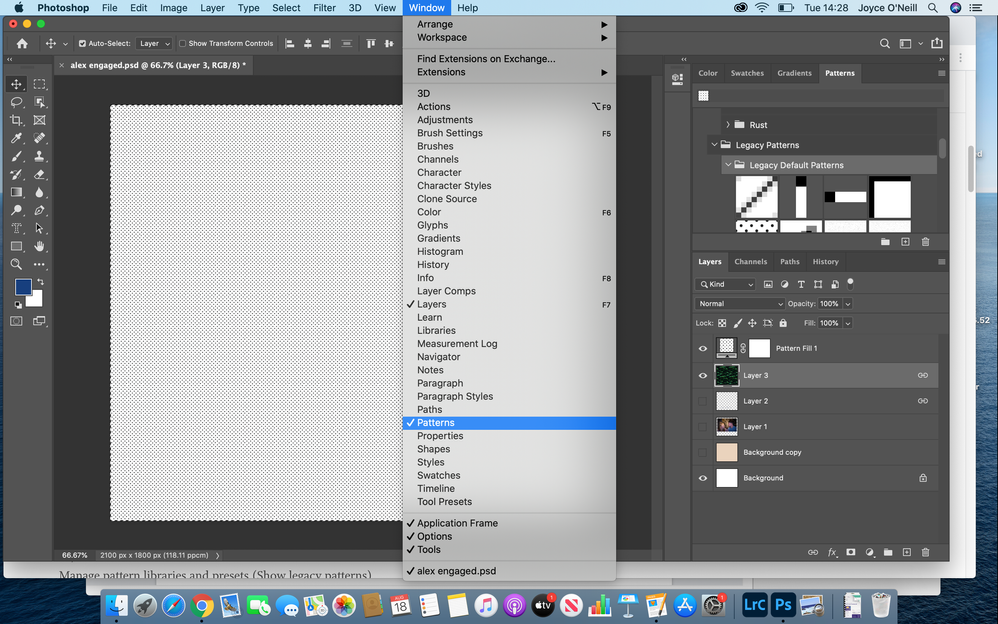
Task: Delete a layer using the trash icon
Action: pos(926,552)
